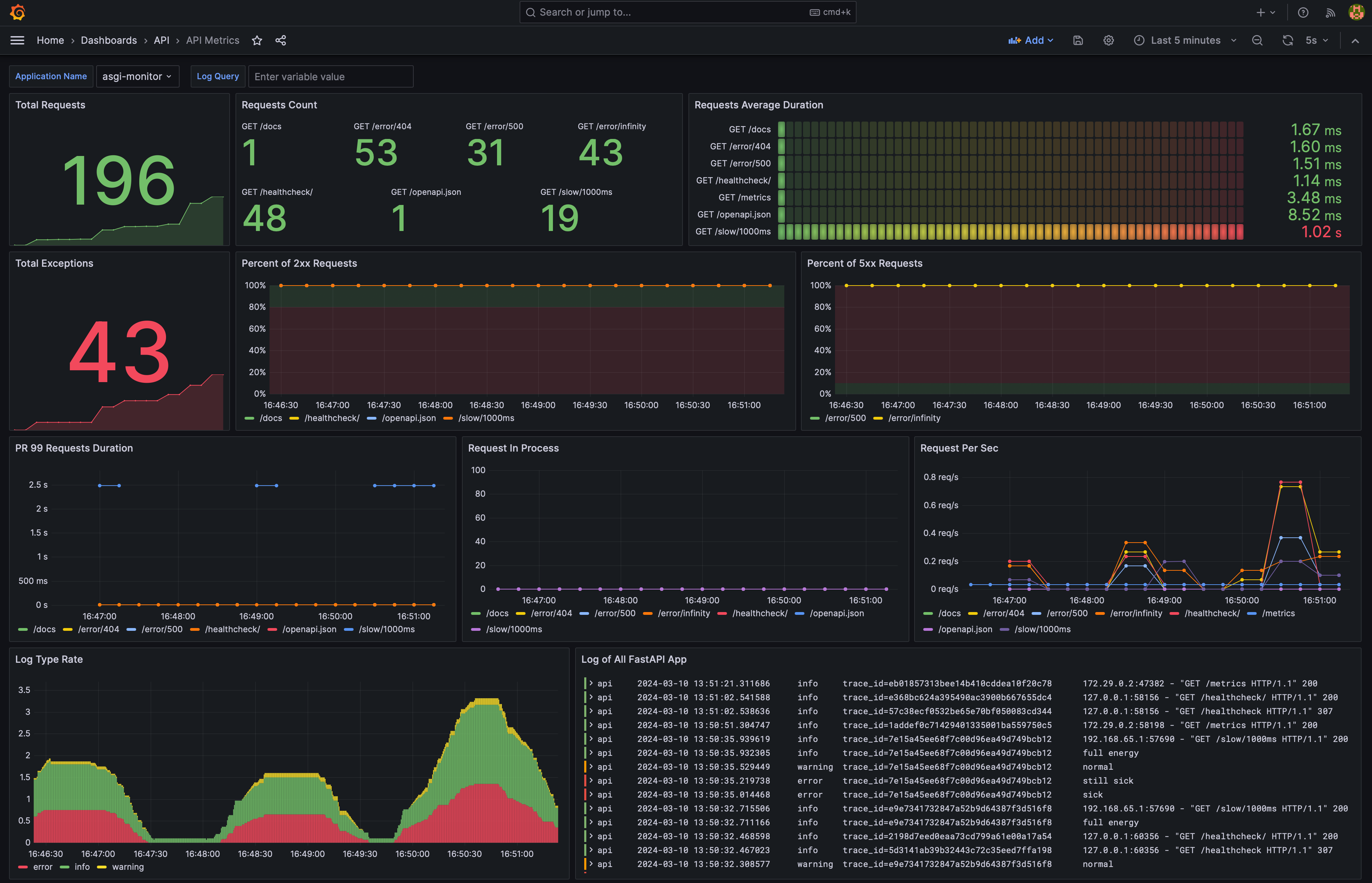Click the Add panel button
Screen dimensions: 1372x883
tap(1030, 40)
